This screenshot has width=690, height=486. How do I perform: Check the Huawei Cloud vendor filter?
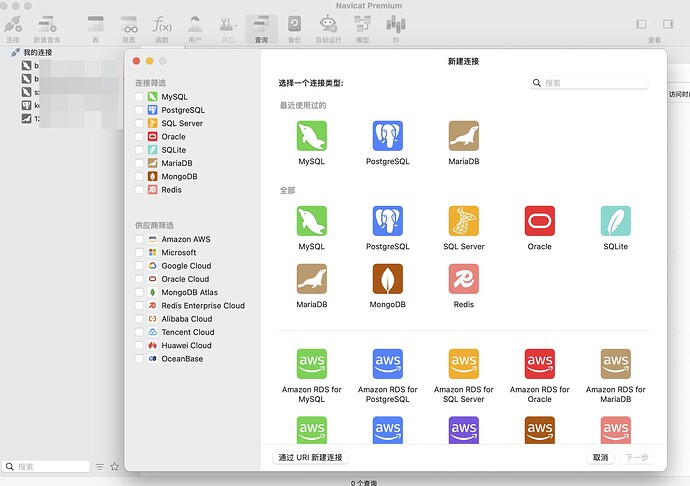click(x=139, y=345)
